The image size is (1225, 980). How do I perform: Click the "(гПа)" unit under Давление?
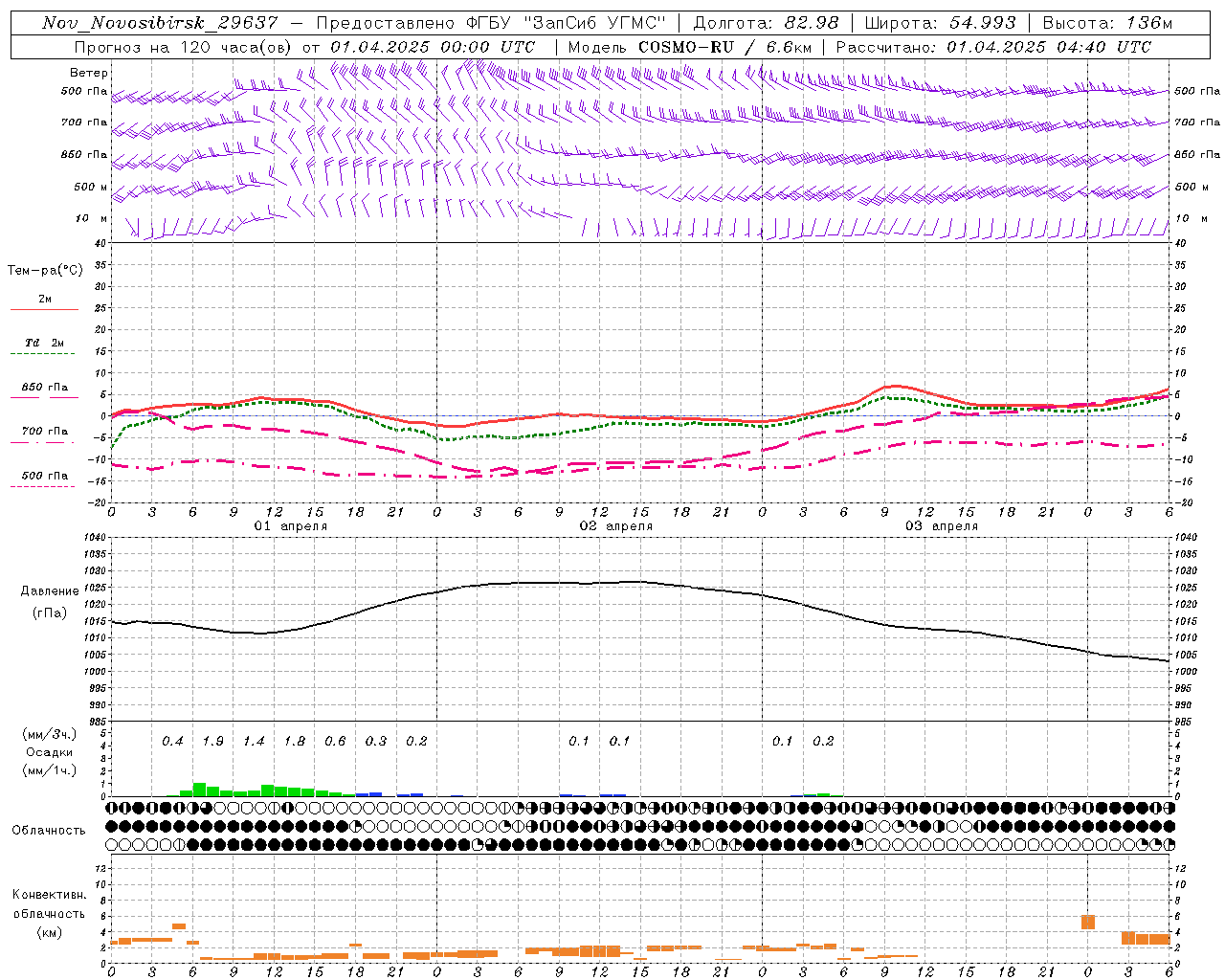(x=50, y=612)
